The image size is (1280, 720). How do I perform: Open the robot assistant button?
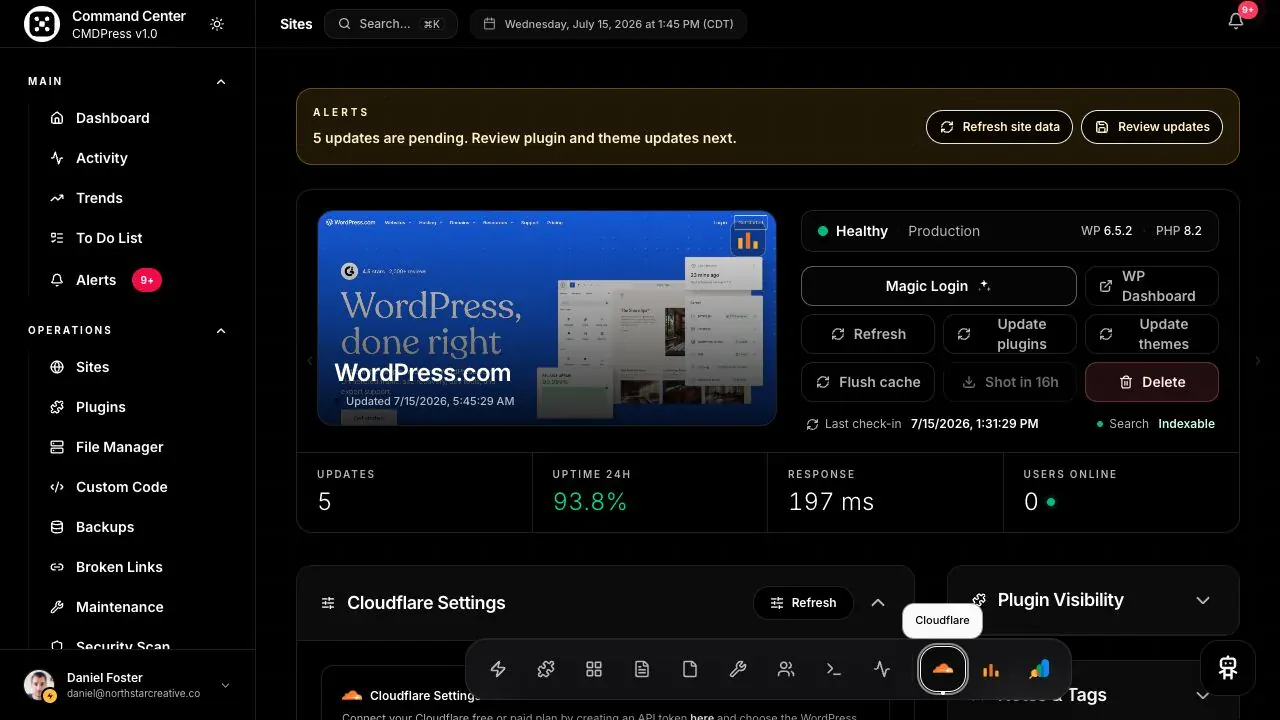click(x=1228, y=668)
